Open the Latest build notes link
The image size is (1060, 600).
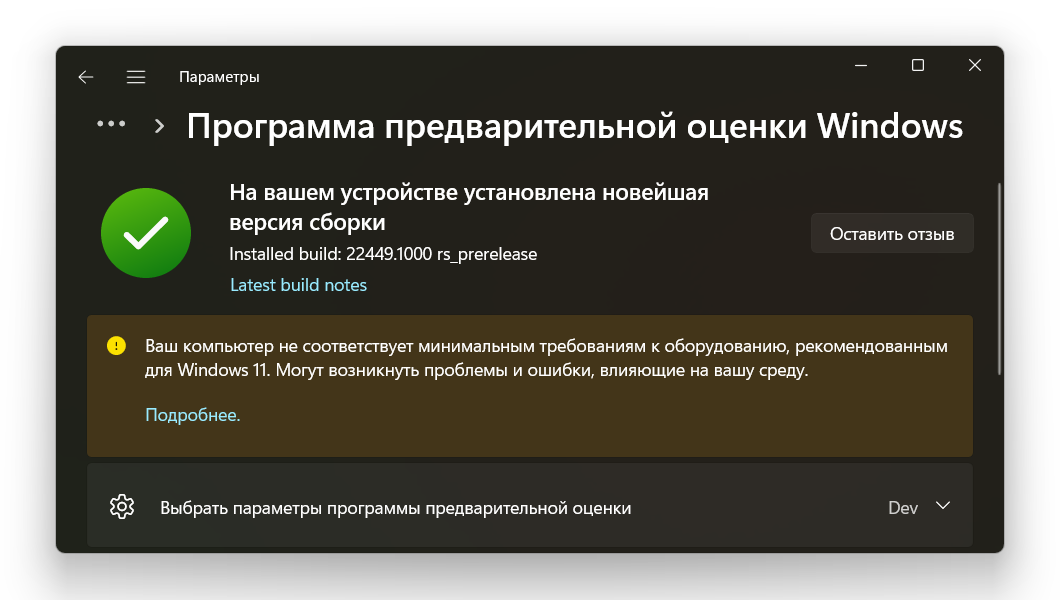coord(298,285)
